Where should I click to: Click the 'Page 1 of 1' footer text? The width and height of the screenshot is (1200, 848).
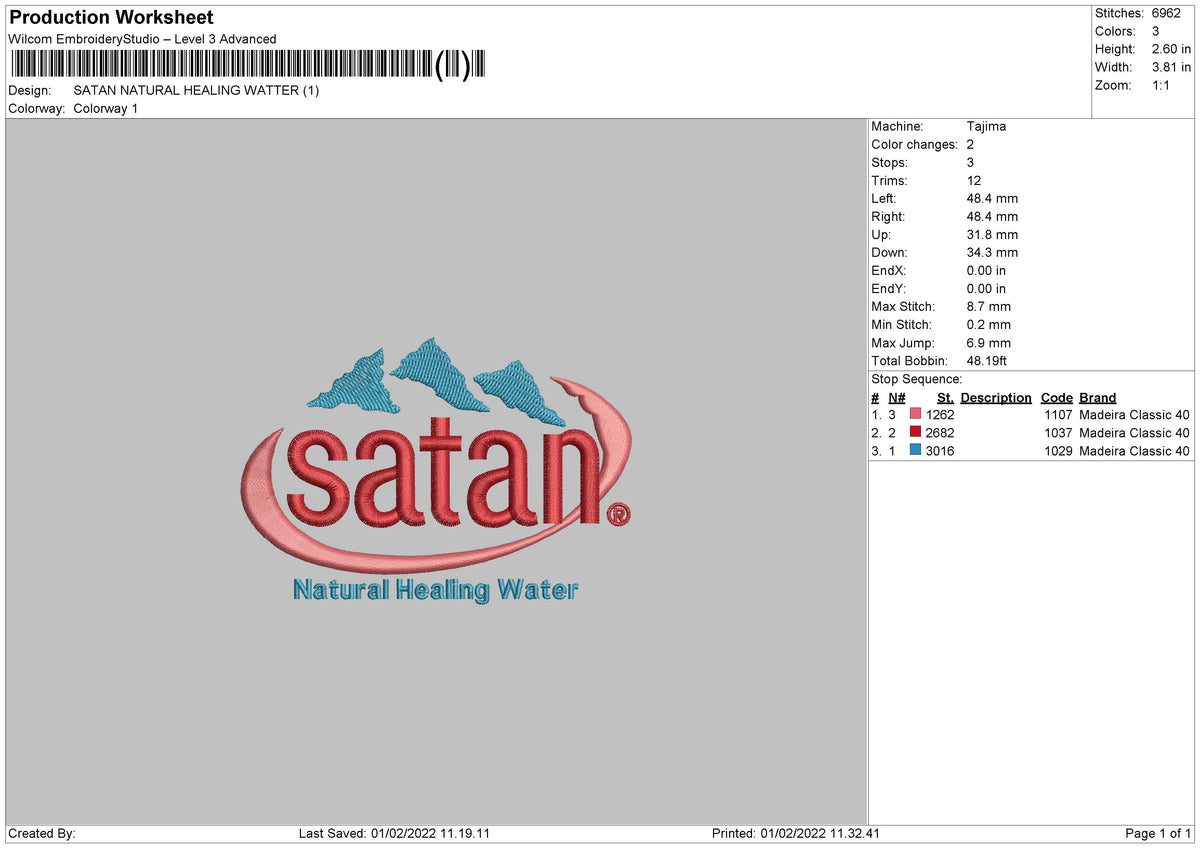click(x=1159, y=834)
